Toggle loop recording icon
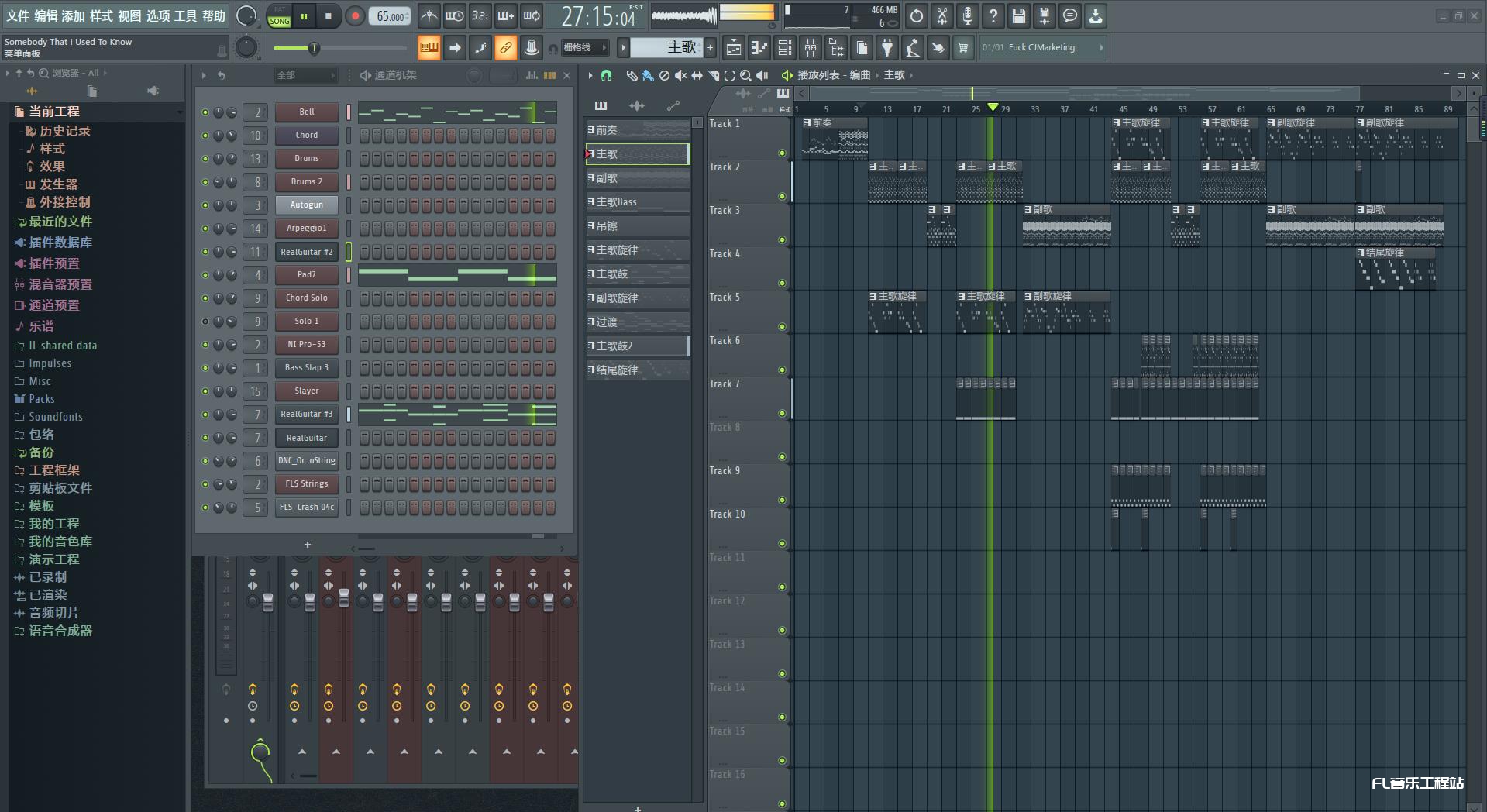This screenshot has width=1487, height=812. click(532, 15)
